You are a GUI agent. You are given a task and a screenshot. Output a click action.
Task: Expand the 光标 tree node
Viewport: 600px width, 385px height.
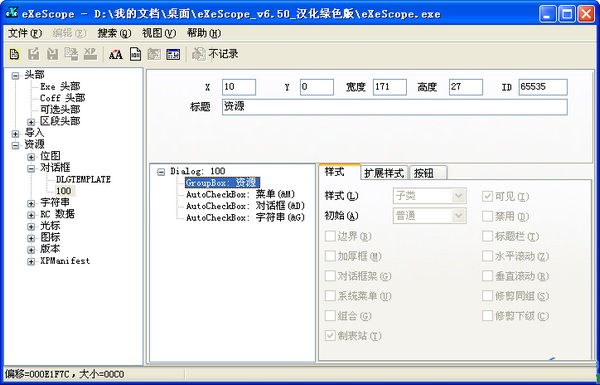click(x=31, y=227)
